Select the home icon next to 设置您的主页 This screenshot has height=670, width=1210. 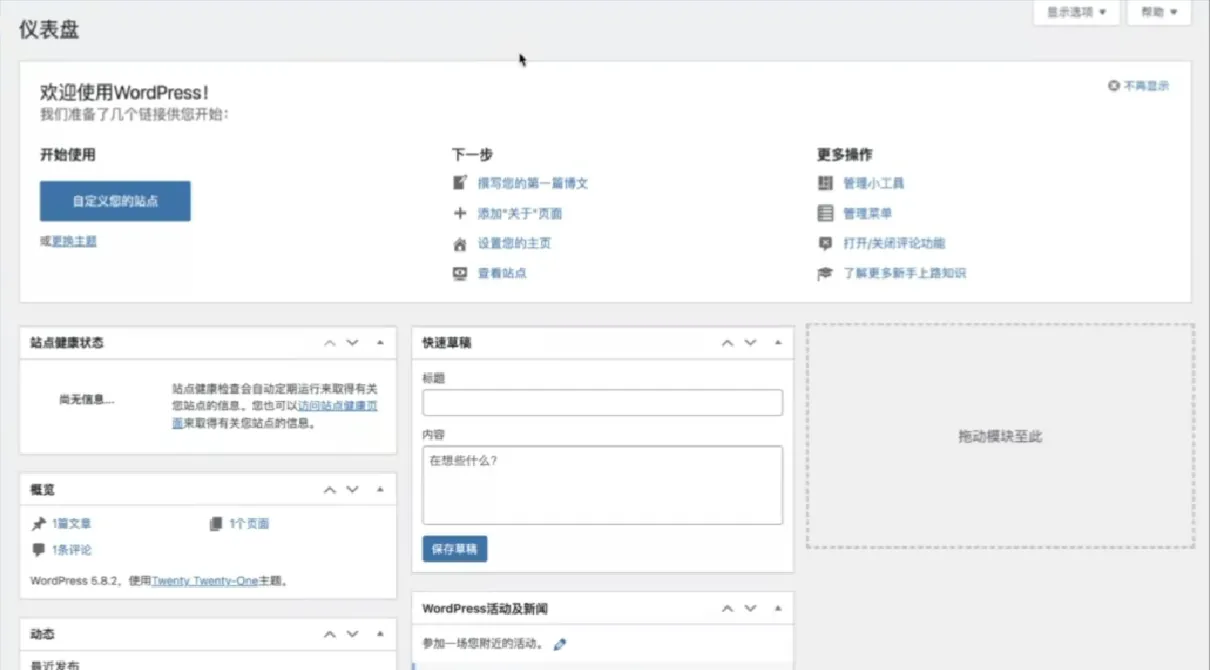(459, 243)
